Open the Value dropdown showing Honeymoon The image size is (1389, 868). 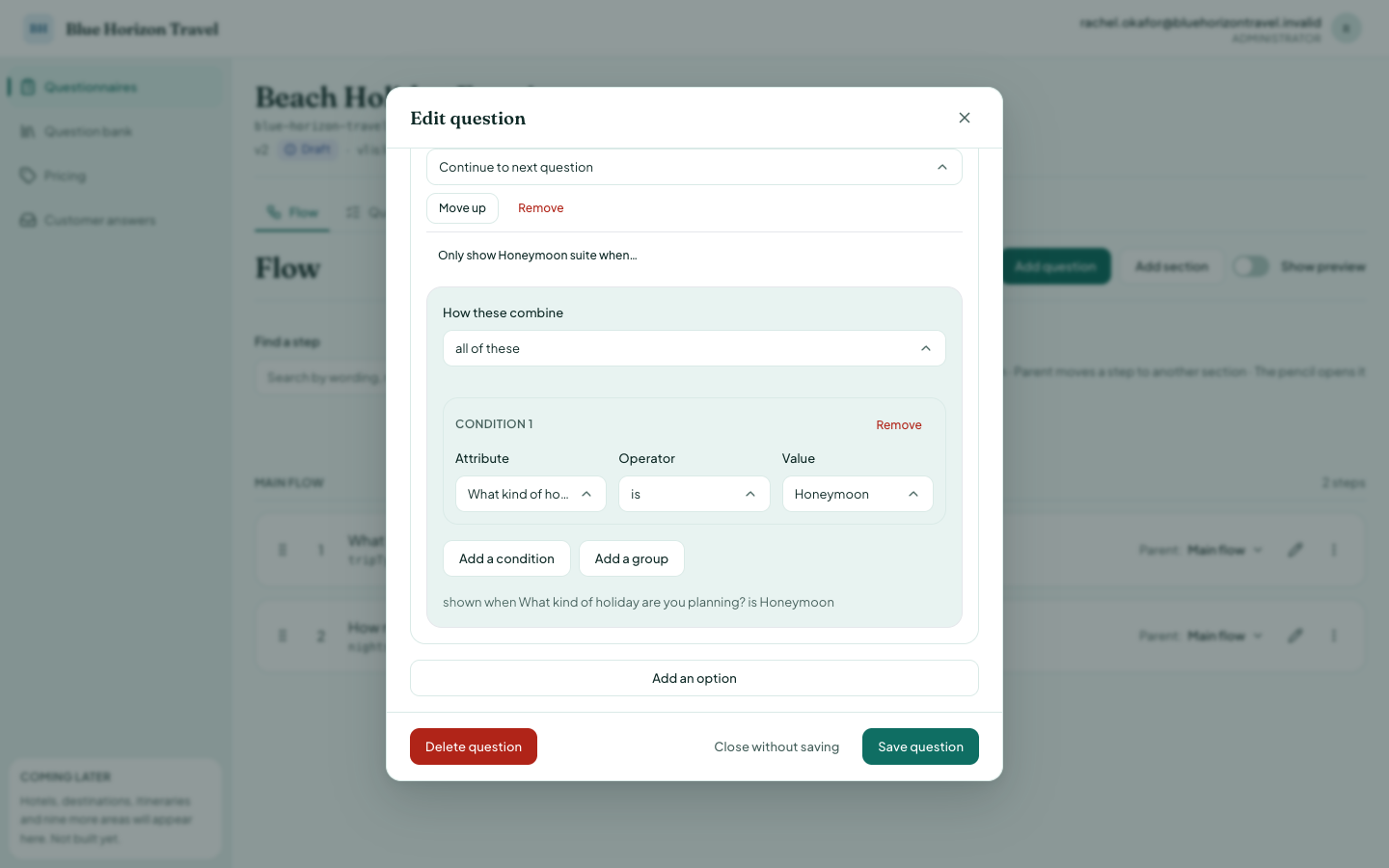click(x=858, y=494)
